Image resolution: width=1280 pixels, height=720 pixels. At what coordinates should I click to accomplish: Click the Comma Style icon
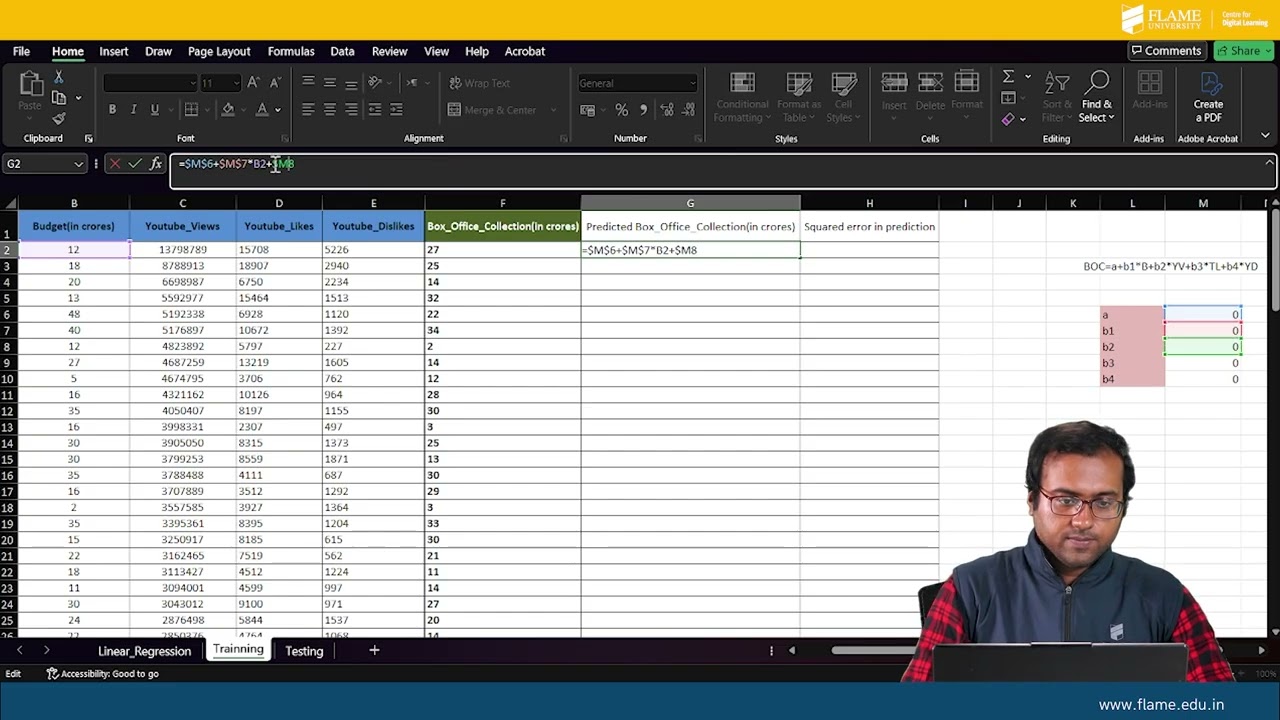[x=643, y=110]
